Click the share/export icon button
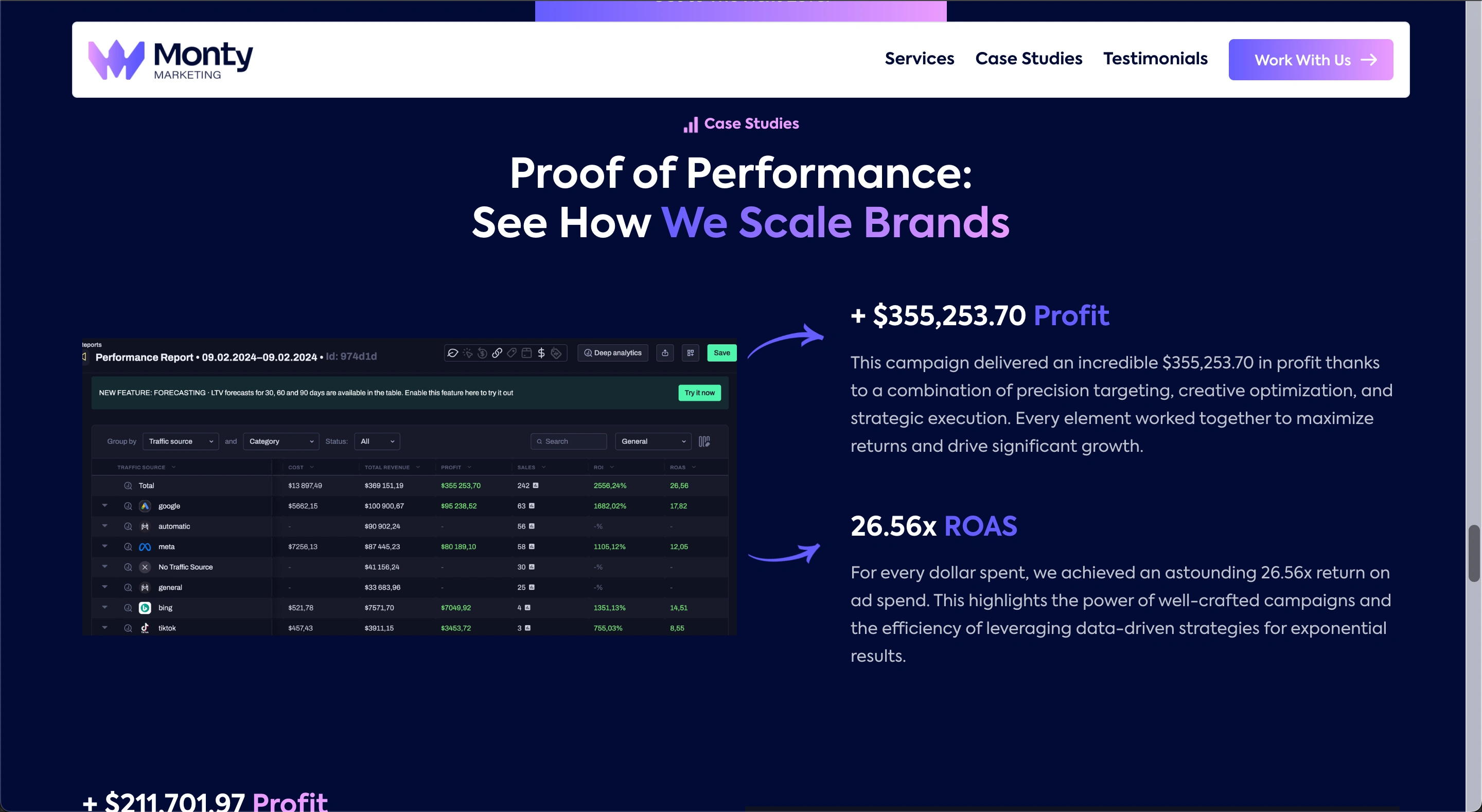The height and width of the screenshot is (812, 1482). click(665, 353)
